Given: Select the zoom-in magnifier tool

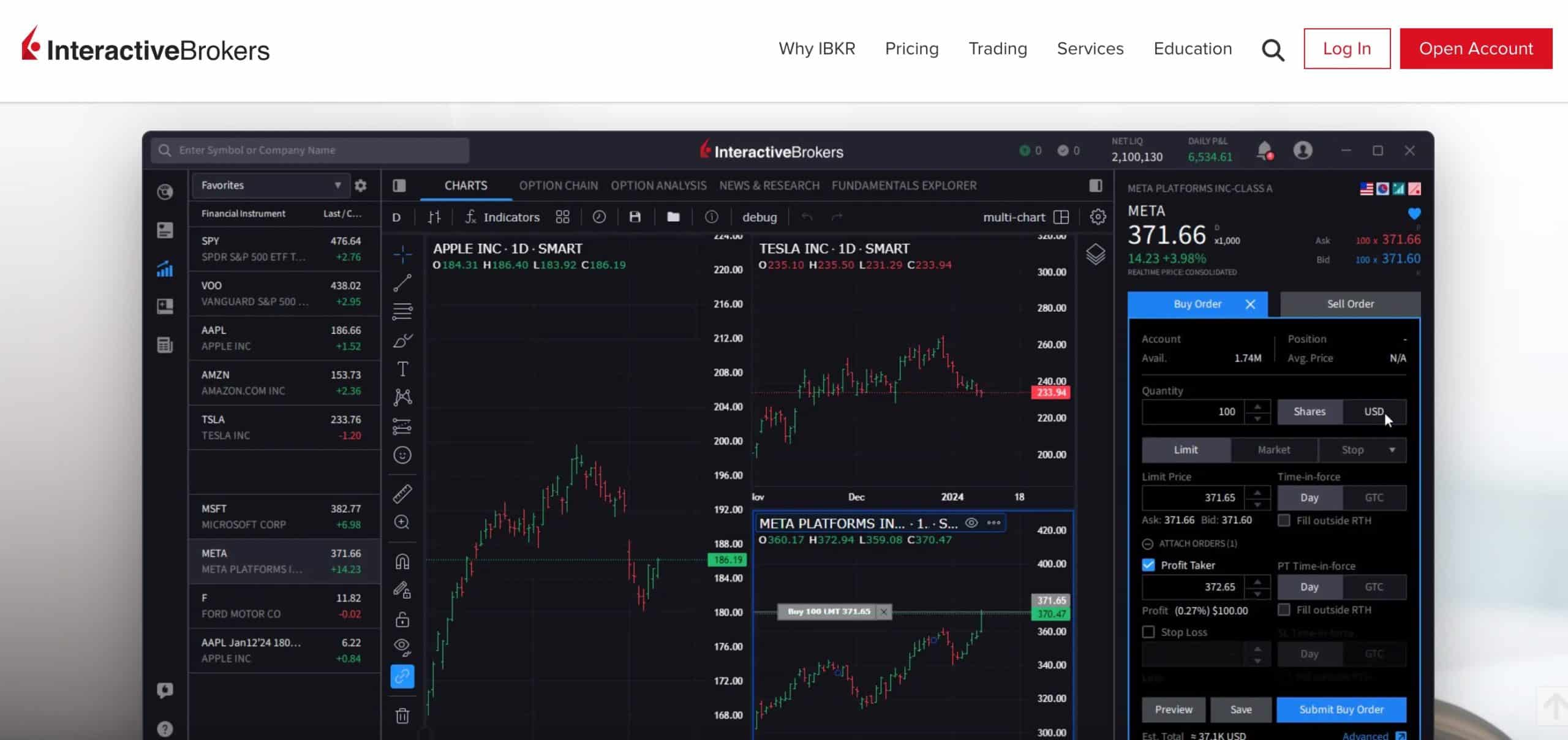Looking at the screenshot, I should (x=402, y=522).
